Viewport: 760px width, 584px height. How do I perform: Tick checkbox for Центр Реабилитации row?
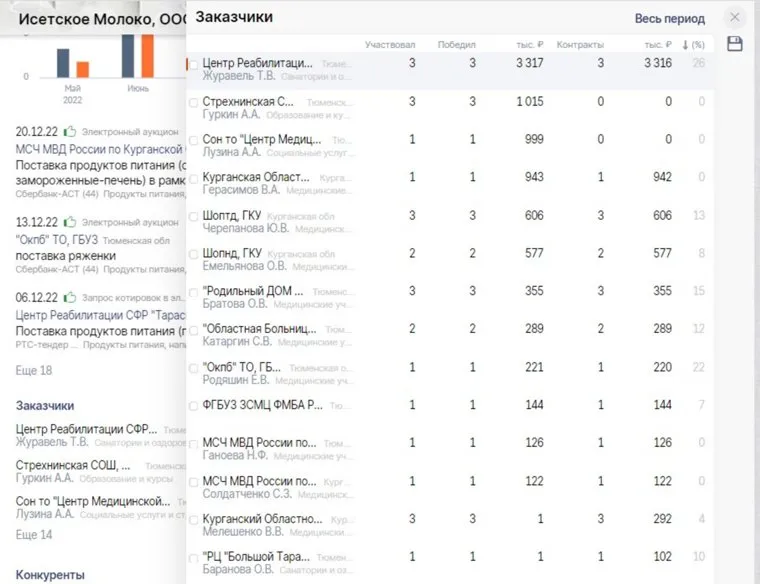pyautogui.click(x=194, y=63)
